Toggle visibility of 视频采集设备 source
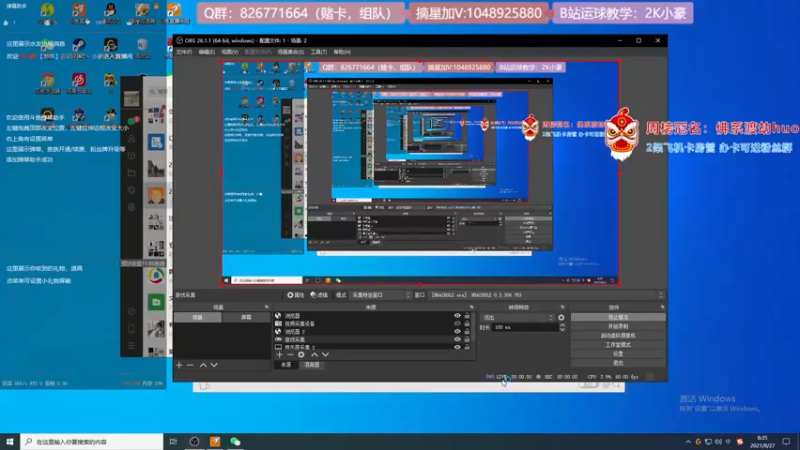Screen dimensions: 800x450 457,323
